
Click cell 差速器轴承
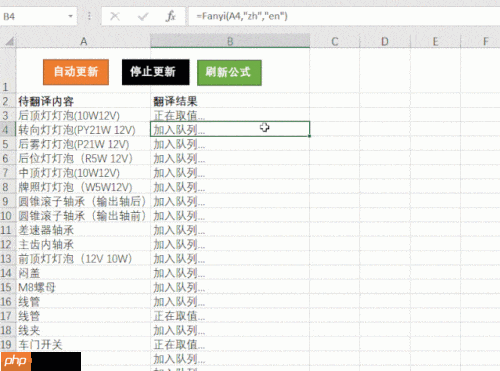coord(83,230)
